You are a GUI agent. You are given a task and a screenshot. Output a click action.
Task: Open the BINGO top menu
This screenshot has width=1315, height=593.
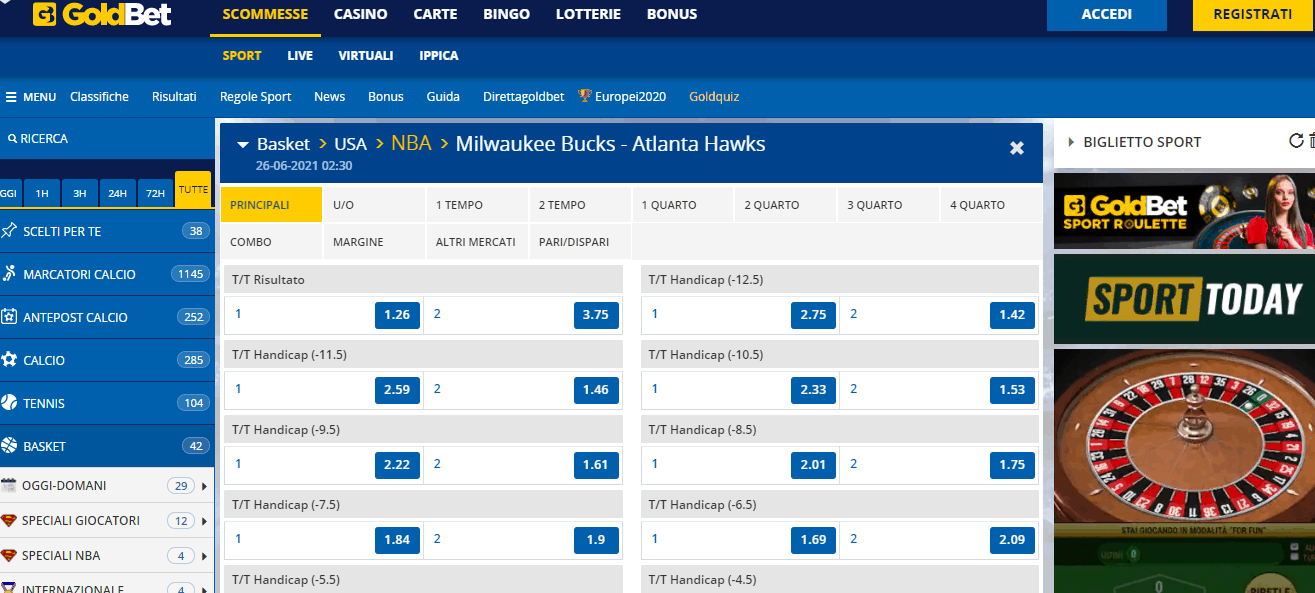pos(507,14)
